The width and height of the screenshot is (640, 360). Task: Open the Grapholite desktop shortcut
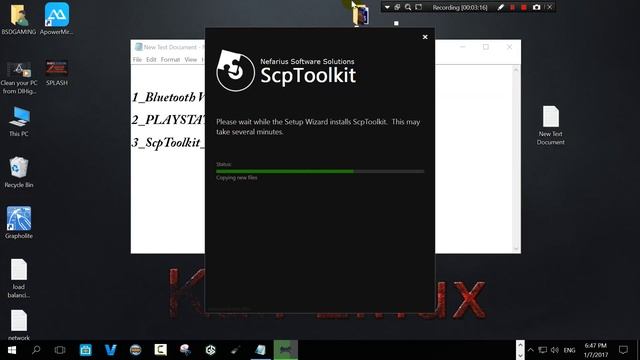coord(19,223)
